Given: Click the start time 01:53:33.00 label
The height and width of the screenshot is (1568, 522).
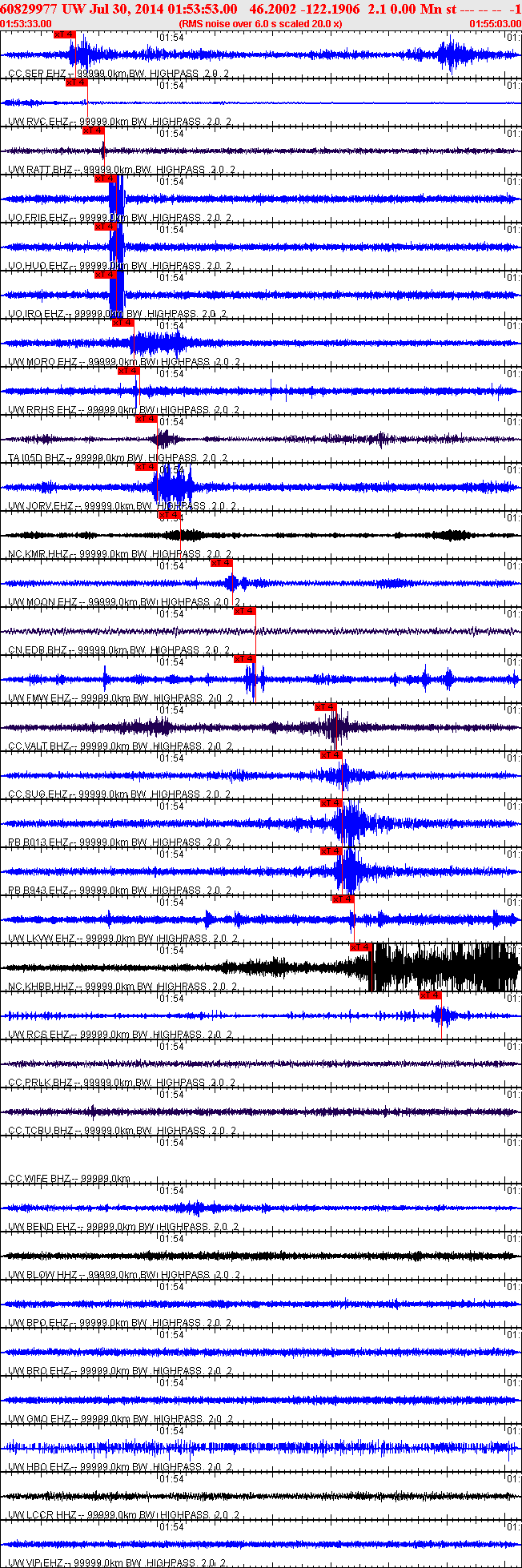Looking at the screenshot, I should (26, 23).
